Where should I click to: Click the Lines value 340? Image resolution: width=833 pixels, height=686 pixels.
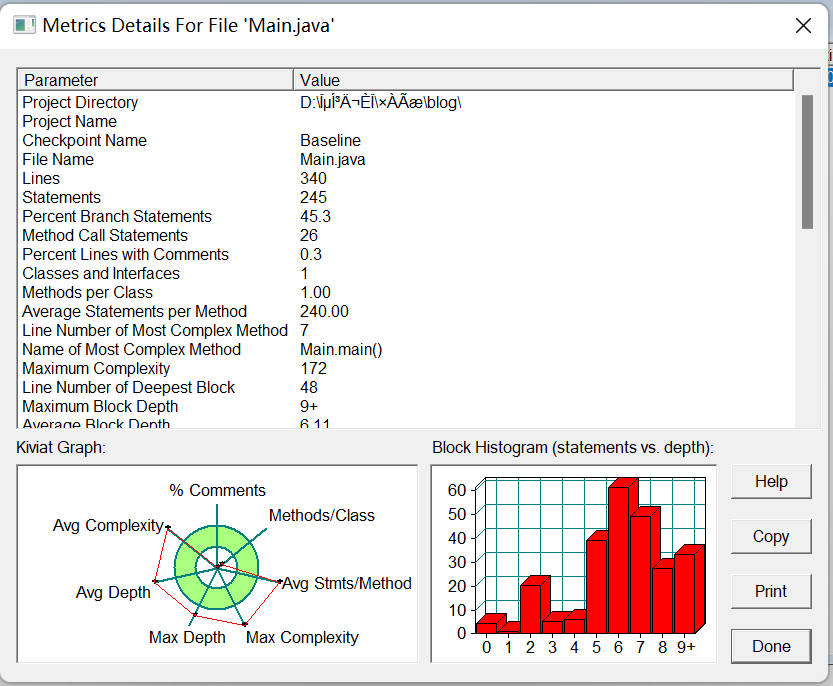[313, 179]
